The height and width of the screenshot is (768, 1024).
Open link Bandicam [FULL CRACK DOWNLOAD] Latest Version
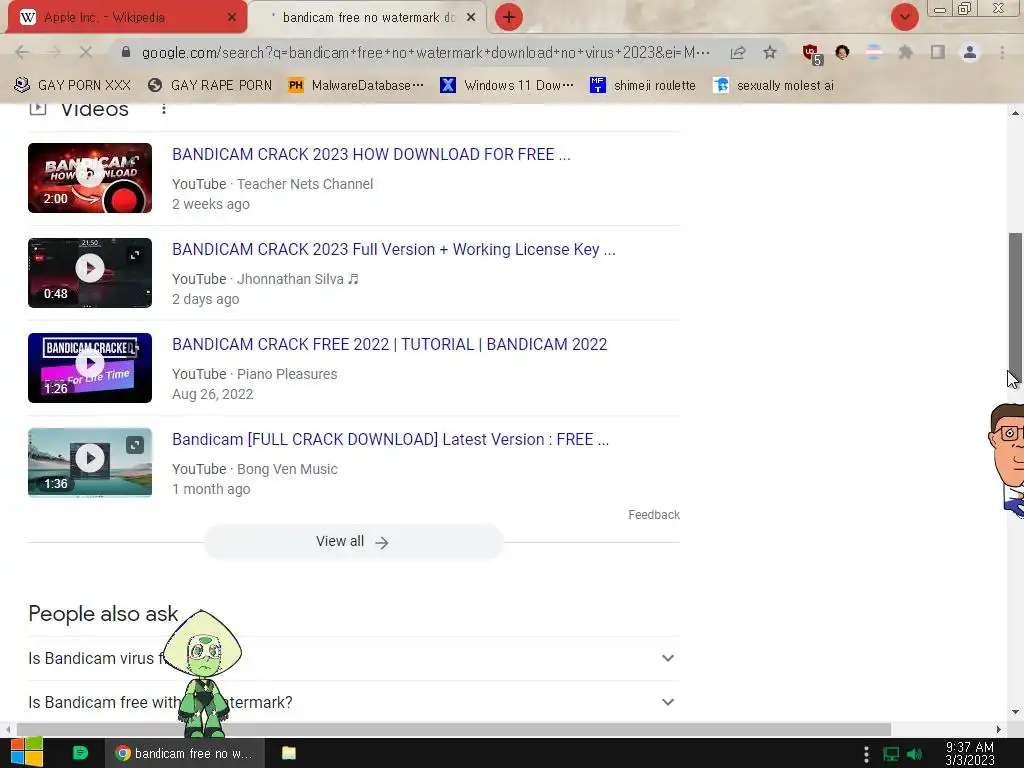(x=391, y=440)
